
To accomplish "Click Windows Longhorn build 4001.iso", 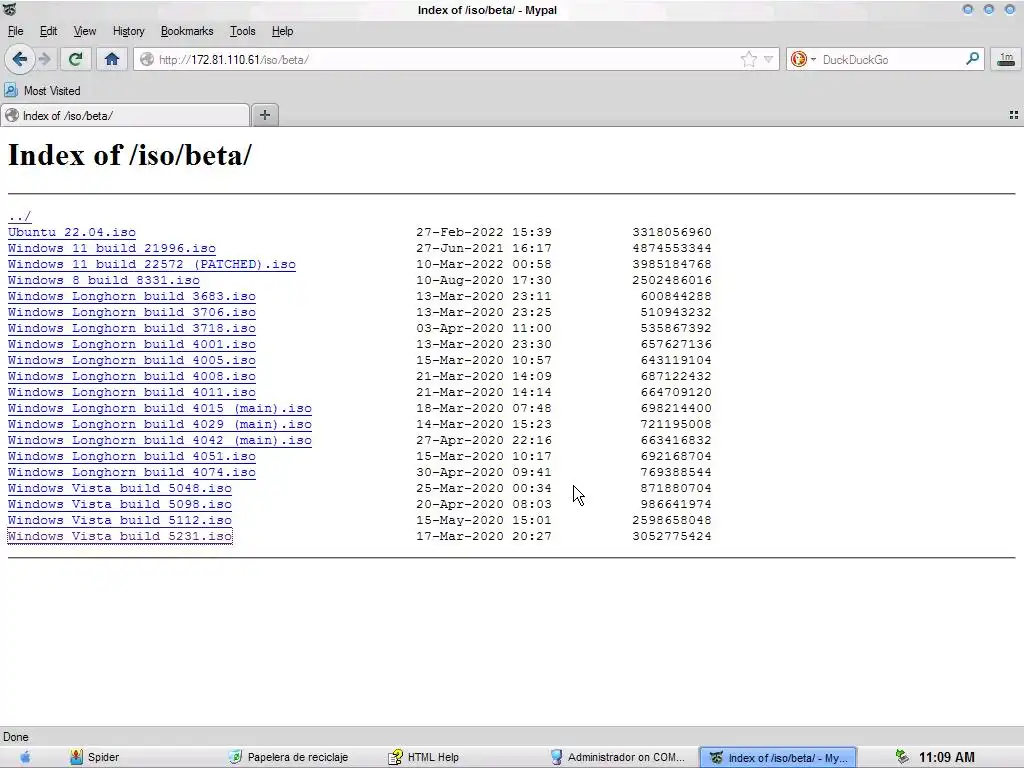I will (x=132, y=344).
